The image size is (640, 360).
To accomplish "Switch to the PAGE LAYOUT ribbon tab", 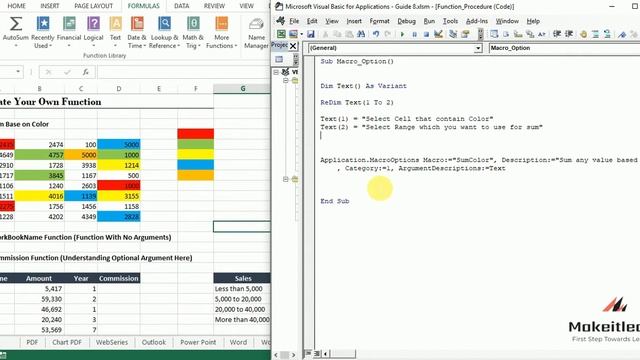I will coord(93,6).
